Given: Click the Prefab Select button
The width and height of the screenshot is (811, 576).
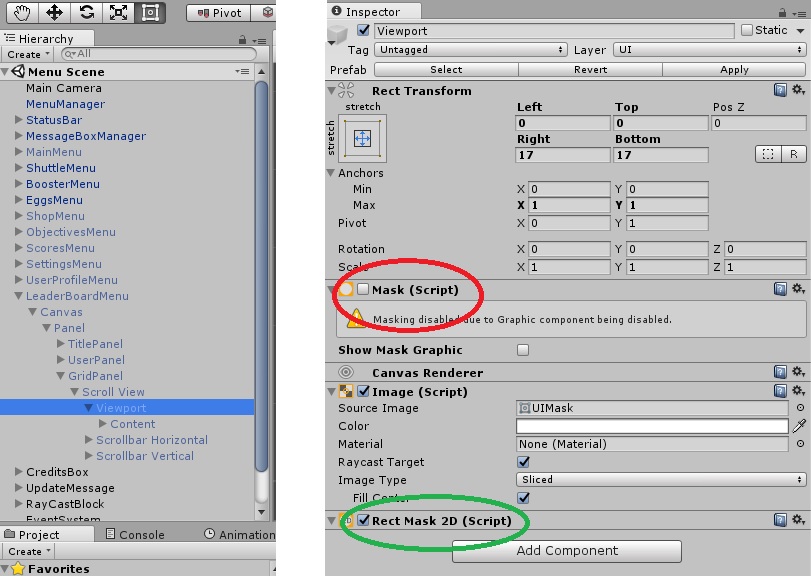Looking at the screenshot, I should (x=446, y=69).
